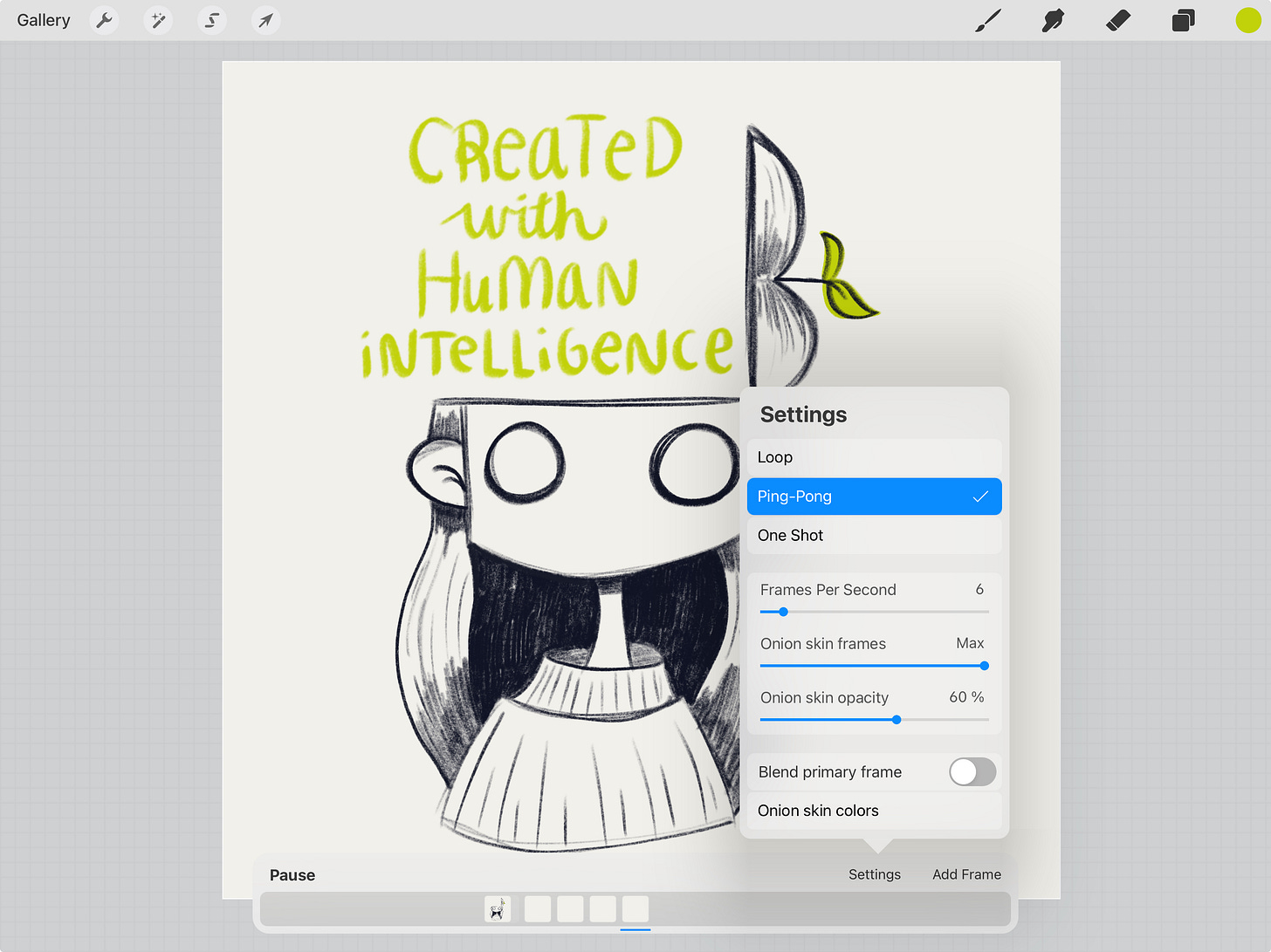The image size is (1271, 952).
Task: Choose One Shot playback mode
Action: pos(874,536)
